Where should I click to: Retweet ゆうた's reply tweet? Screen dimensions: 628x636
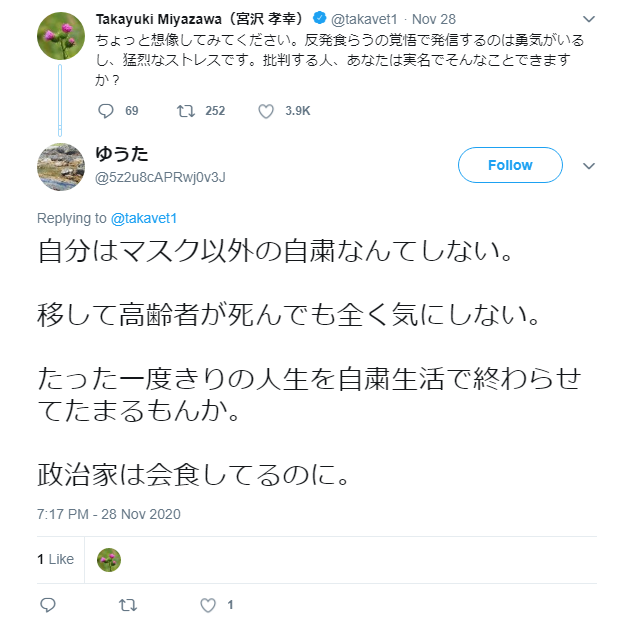pyautogui.click(x=127, y=605)
